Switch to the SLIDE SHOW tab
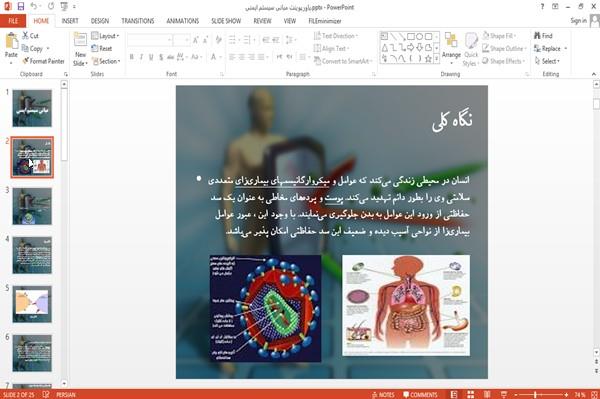Image resolution: width=600 pixels, height=399 pixels. pyautogui.click(x=226, y=21)
